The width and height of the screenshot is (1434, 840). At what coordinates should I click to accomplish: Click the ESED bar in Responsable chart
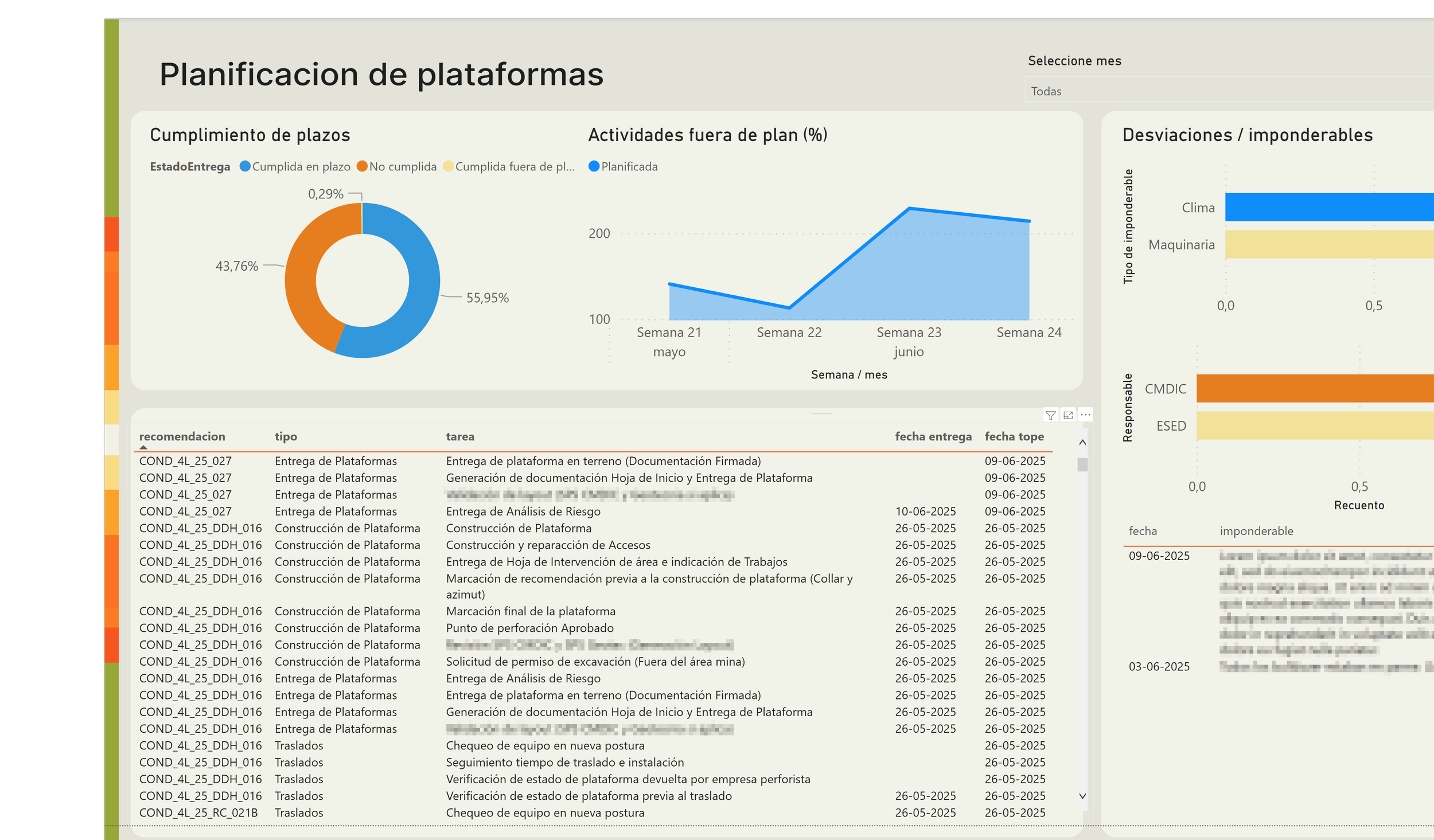pos(1315,425)
